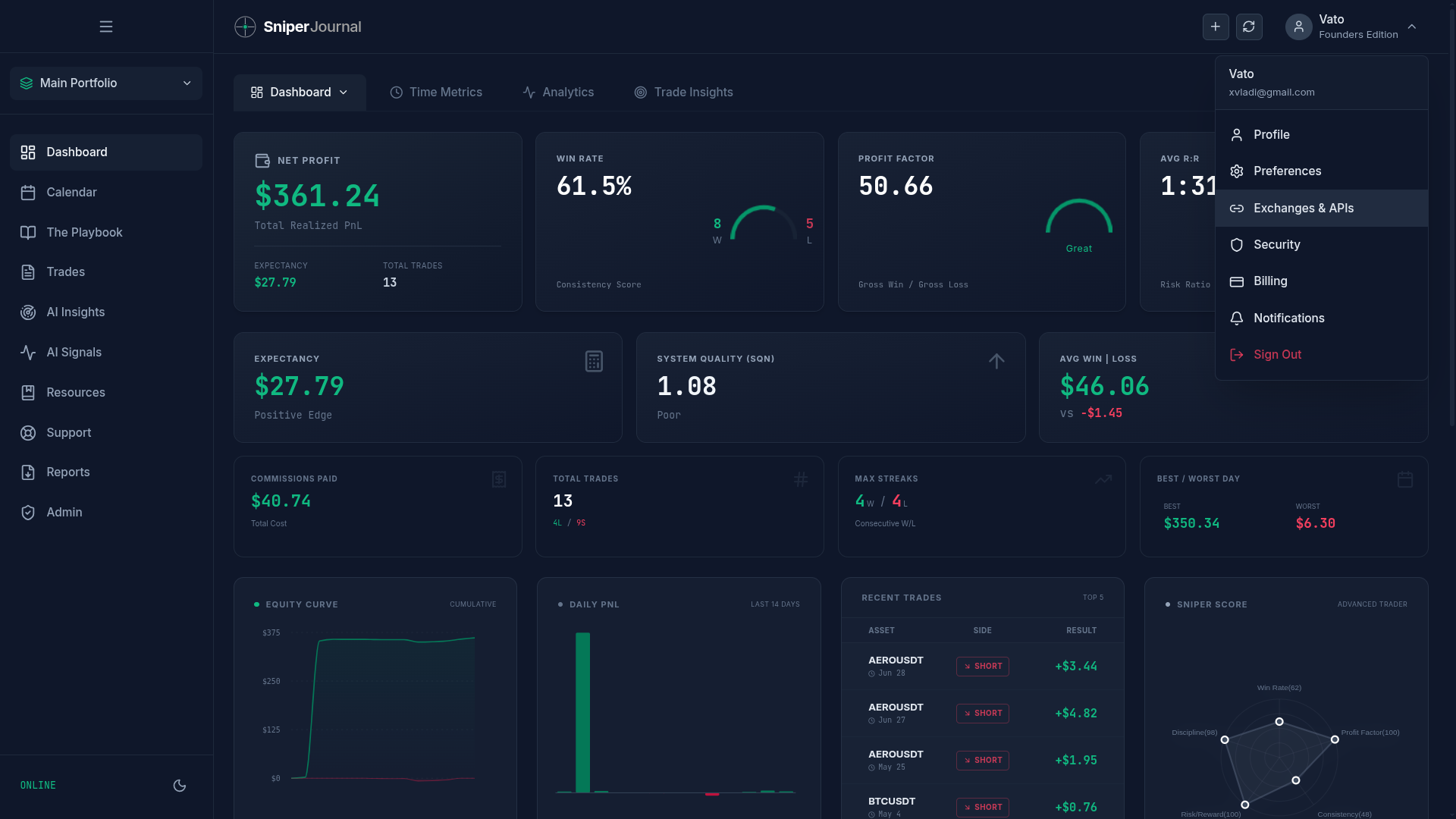The width and height of the screenshot is (1456, 819).
Task: Click the Net Profit wallet icon
Action: [262, 161]
